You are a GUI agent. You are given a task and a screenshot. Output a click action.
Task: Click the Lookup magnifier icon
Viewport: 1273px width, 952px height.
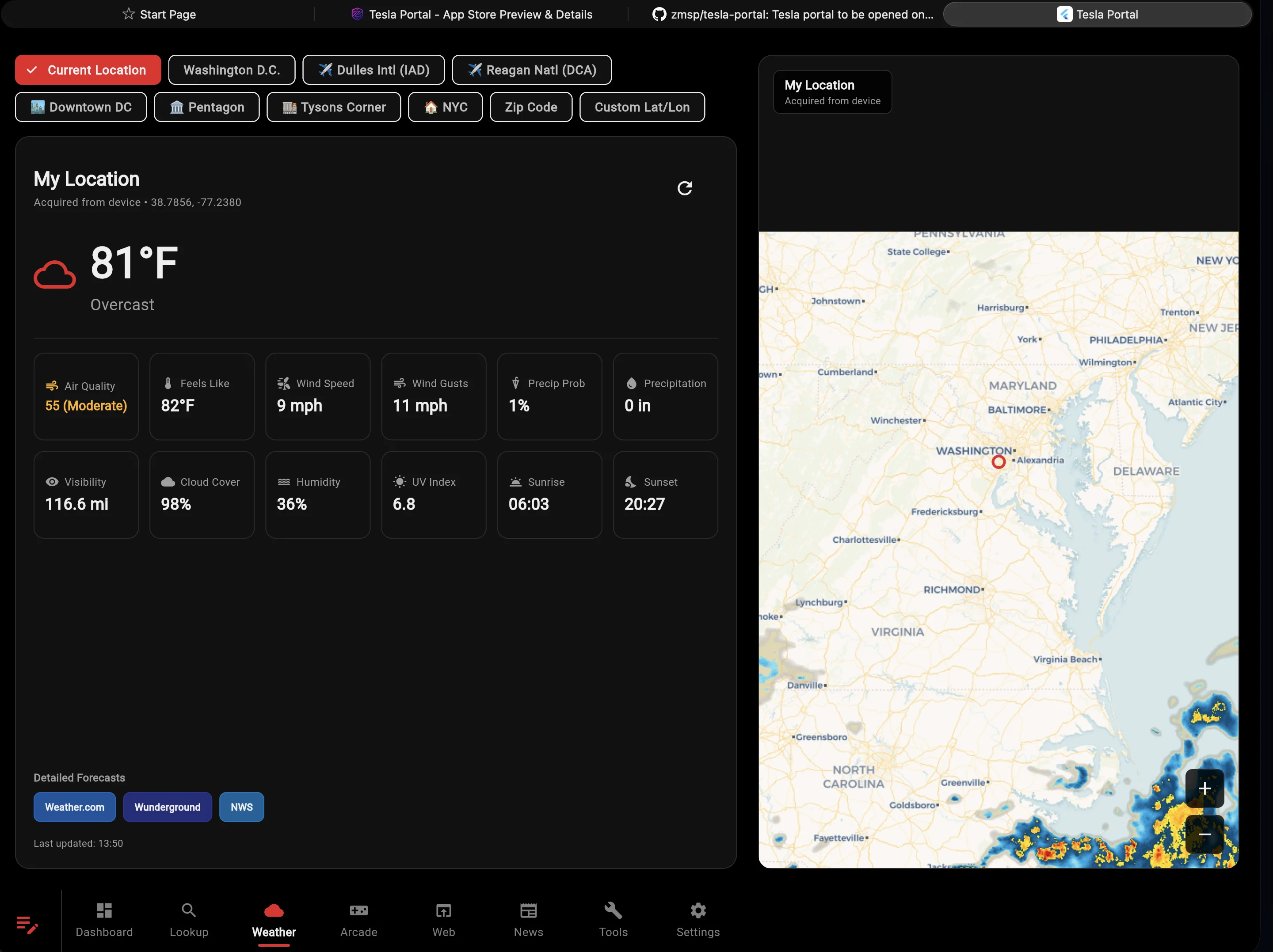(x=189, y=910)
